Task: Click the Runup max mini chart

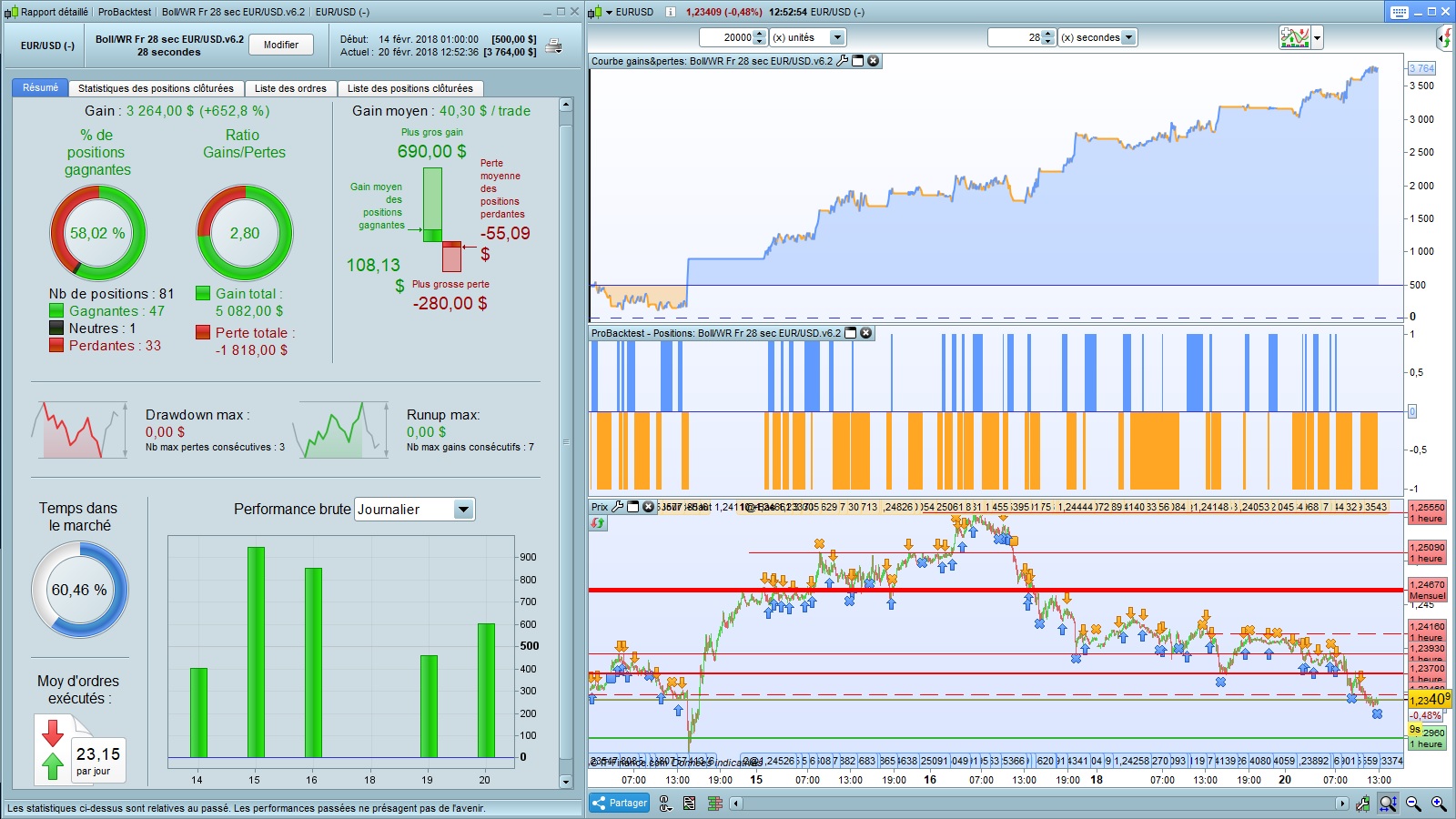Action: 340,430
